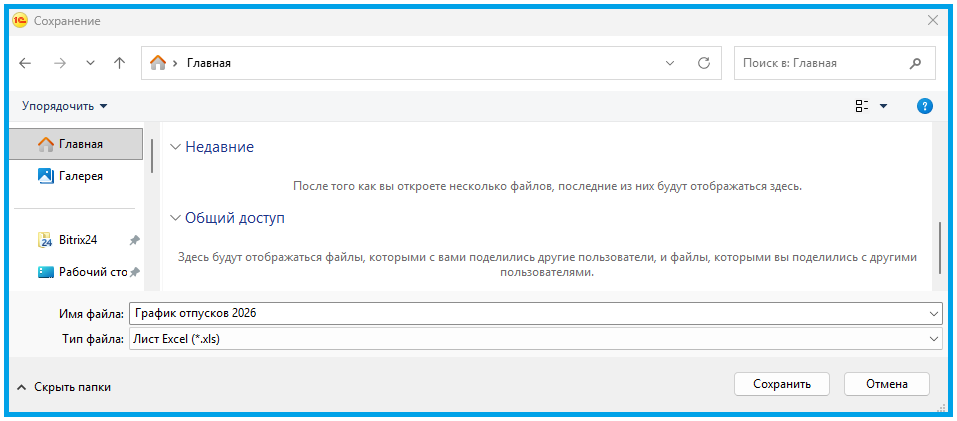Open the Help question mark icon
Screen dimensions: 957x421
(x=924, y=106)
